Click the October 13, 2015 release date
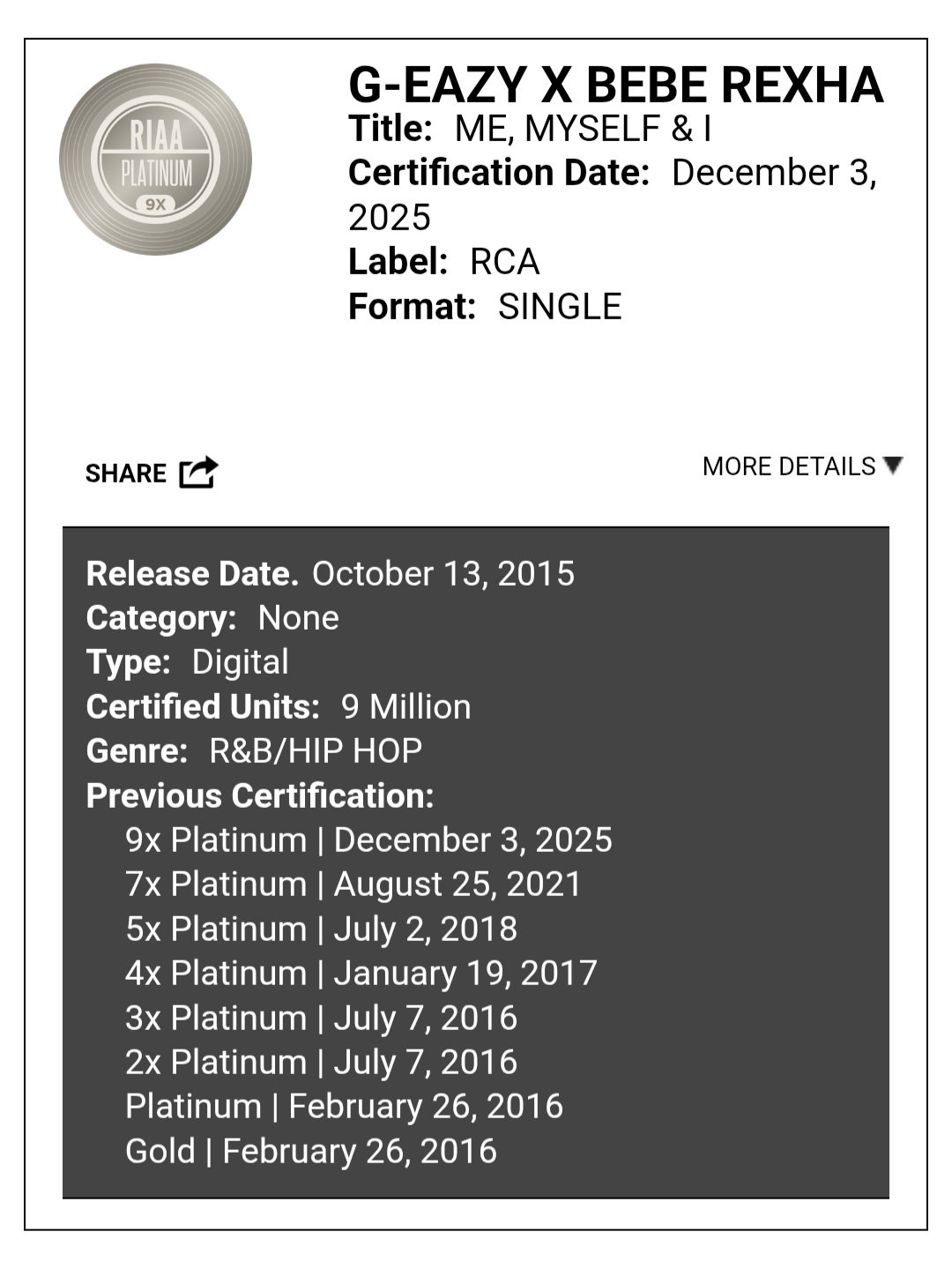 click(x=443, y=573)
